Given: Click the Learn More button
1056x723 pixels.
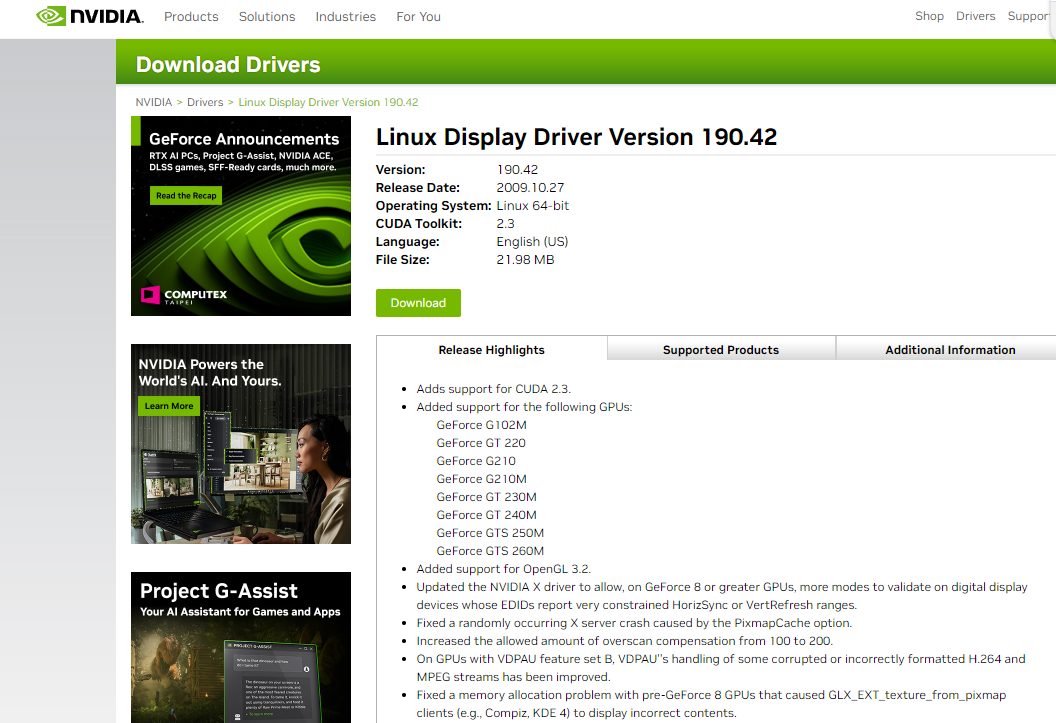Looking at the screenshot, I should (x=169, y=406).
